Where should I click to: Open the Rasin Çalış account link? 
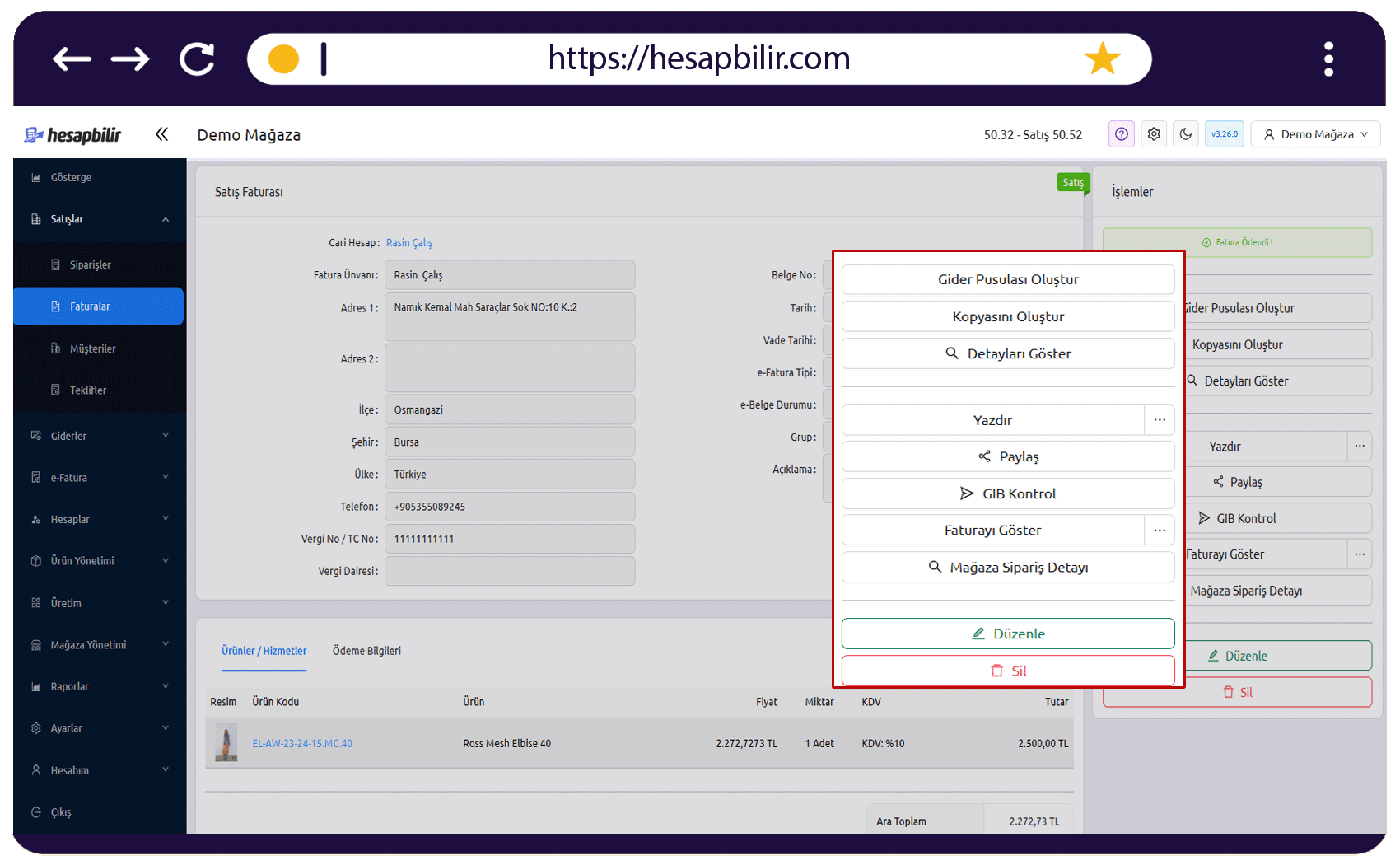[x=409, y=243]
